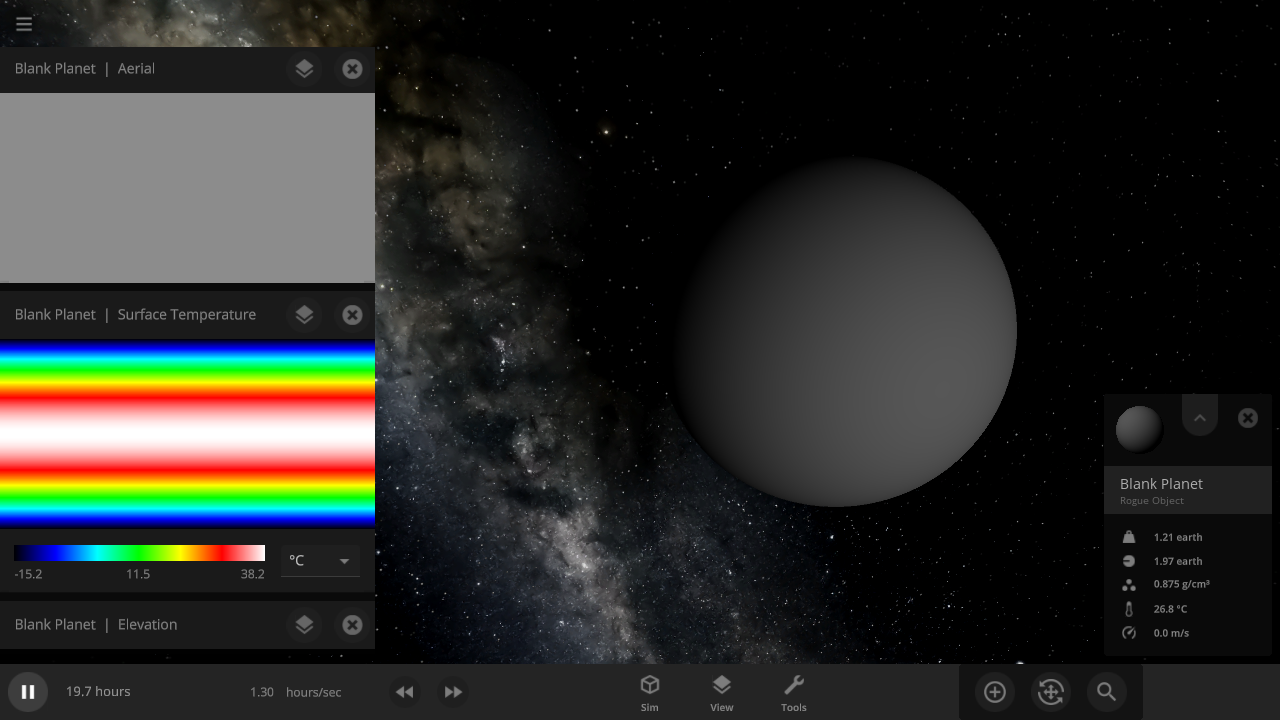Slow down the simulation speed
The height and width of the screenshot is (720, 1280).
pyautogui.click(x=404, y=692)
